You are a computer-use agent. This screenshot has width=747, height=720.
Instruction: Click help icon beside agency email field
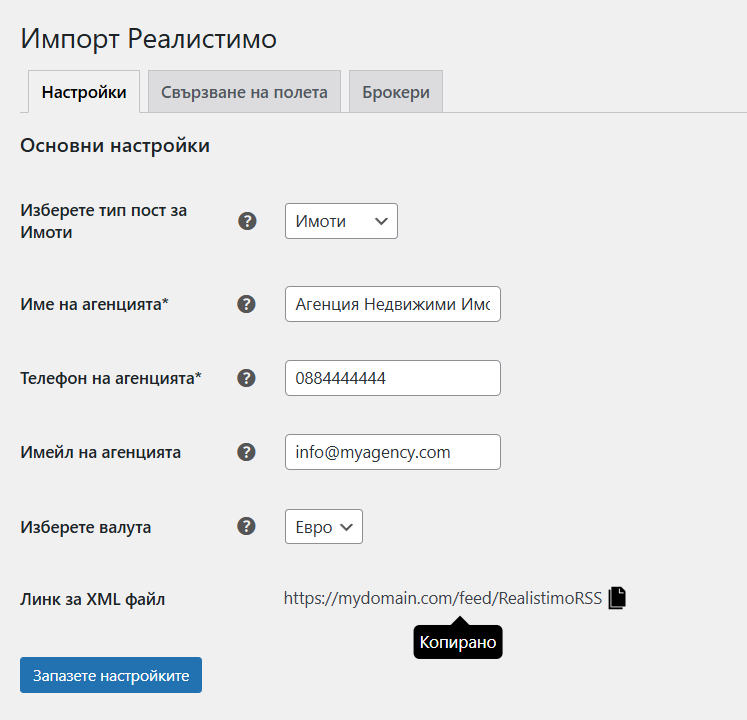click(247, 452)
